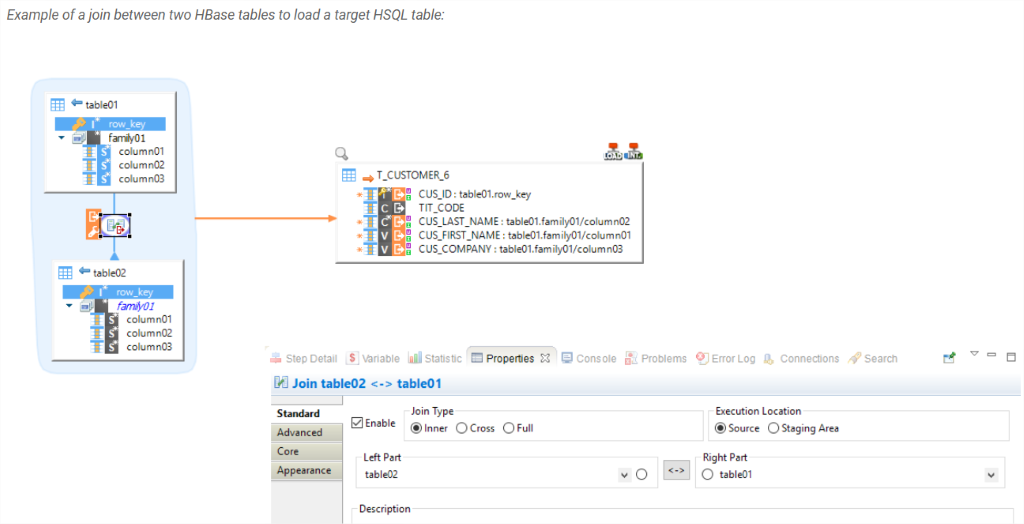Click the table01 datastore grid icon

tap(57, 105)
